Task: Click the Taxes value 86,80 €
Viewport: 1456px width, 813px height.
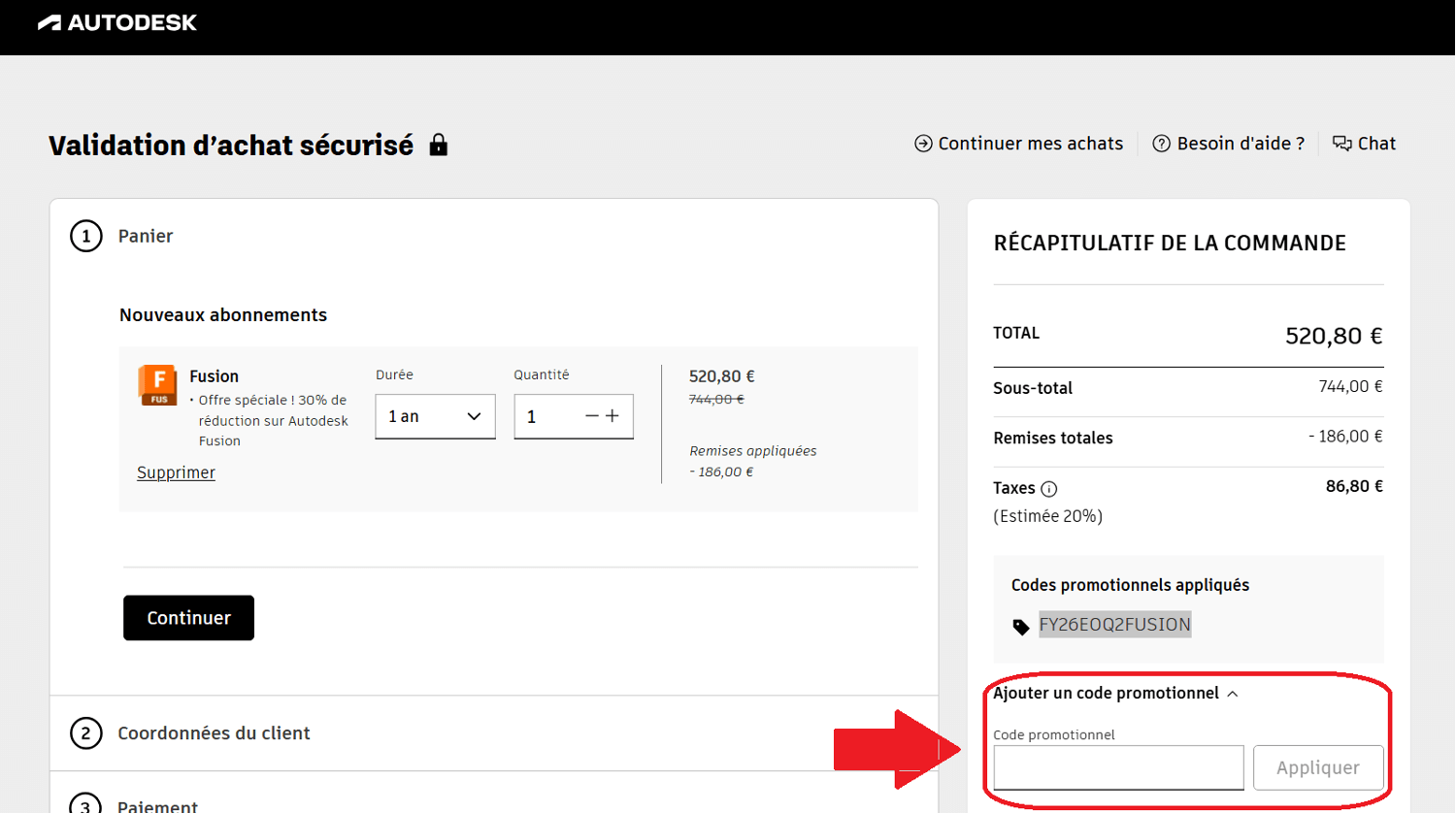Action: click(x=1354, y=486)
